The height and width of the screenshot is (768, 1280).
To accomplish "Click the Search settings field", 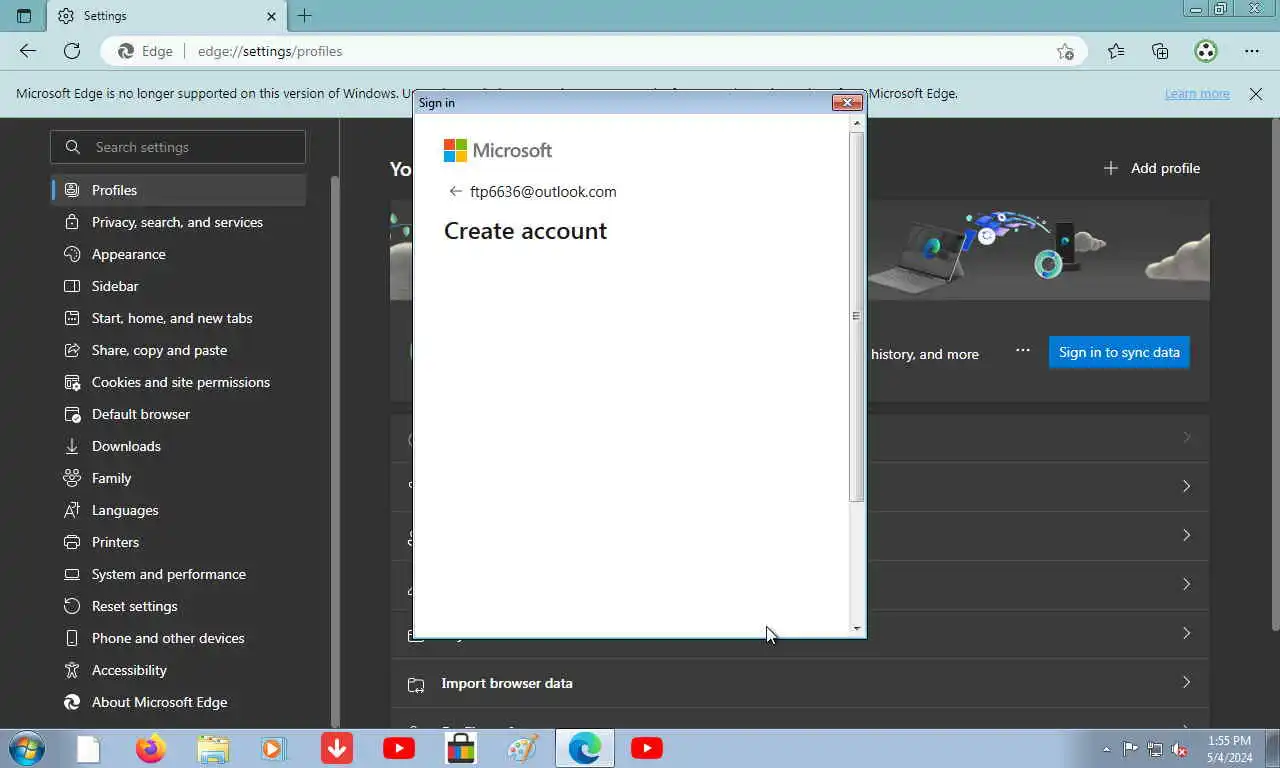I will point(178,147).
